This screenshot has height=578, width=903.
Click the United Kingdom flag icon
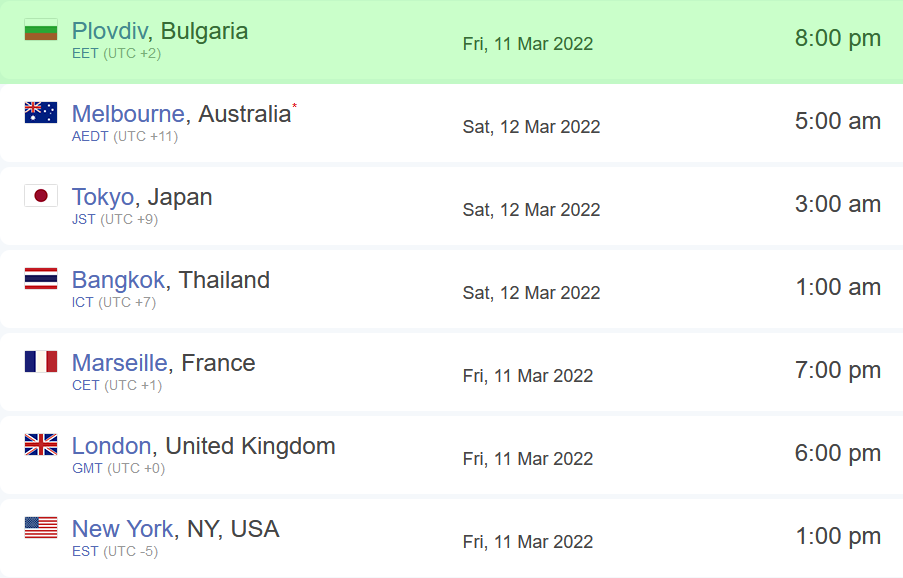point(41,445)
